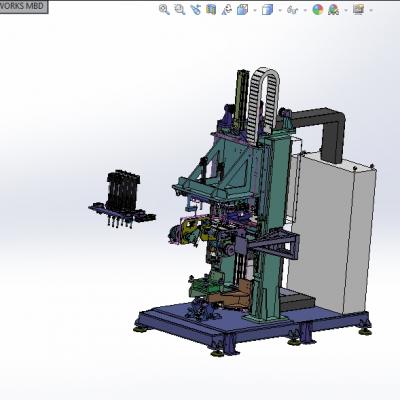Click the Apply Scene icon
This screenshot has height=400, width=400.
click(x=333, y=10)
